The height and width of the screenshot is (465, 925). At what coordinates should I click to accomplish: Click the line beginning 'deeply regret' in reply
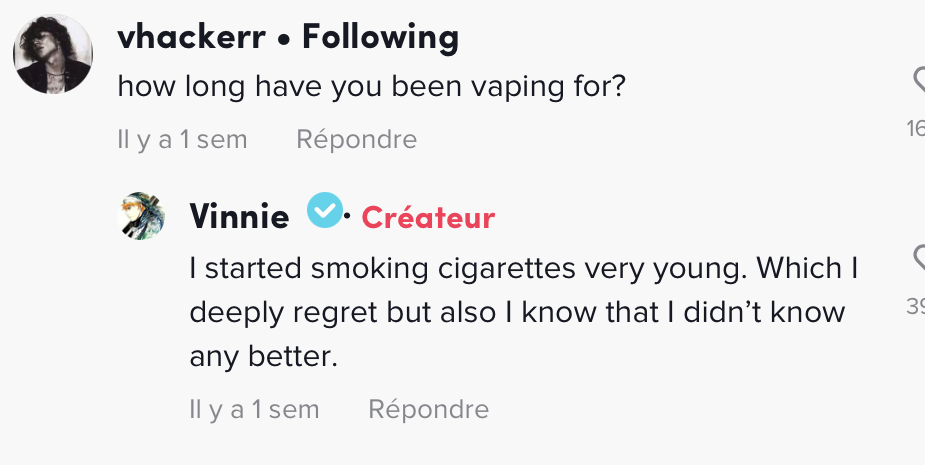(x=517, y=313)
